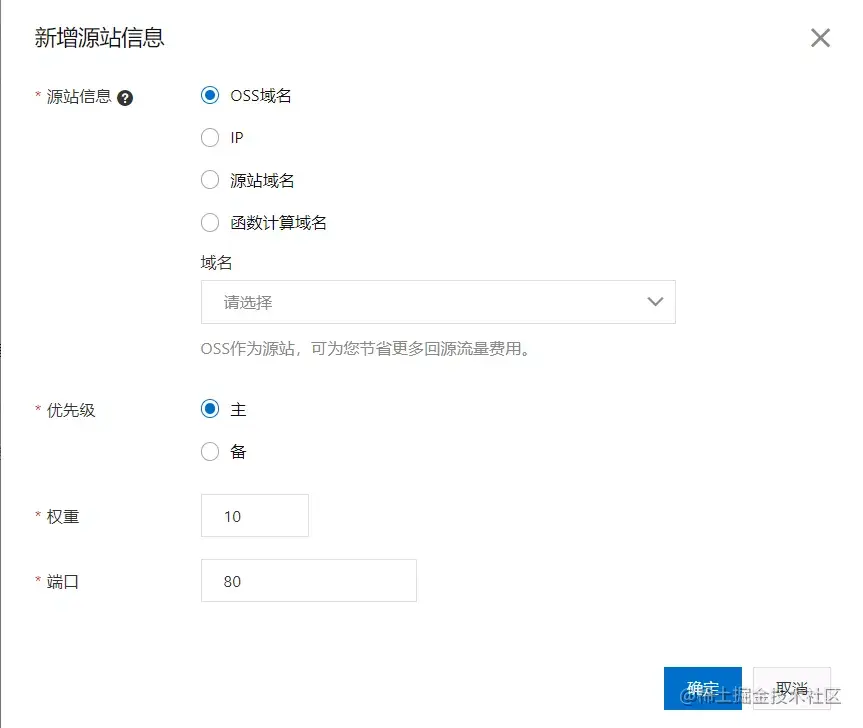
Task: Expand the 域名 selection list
Action: 430,302
